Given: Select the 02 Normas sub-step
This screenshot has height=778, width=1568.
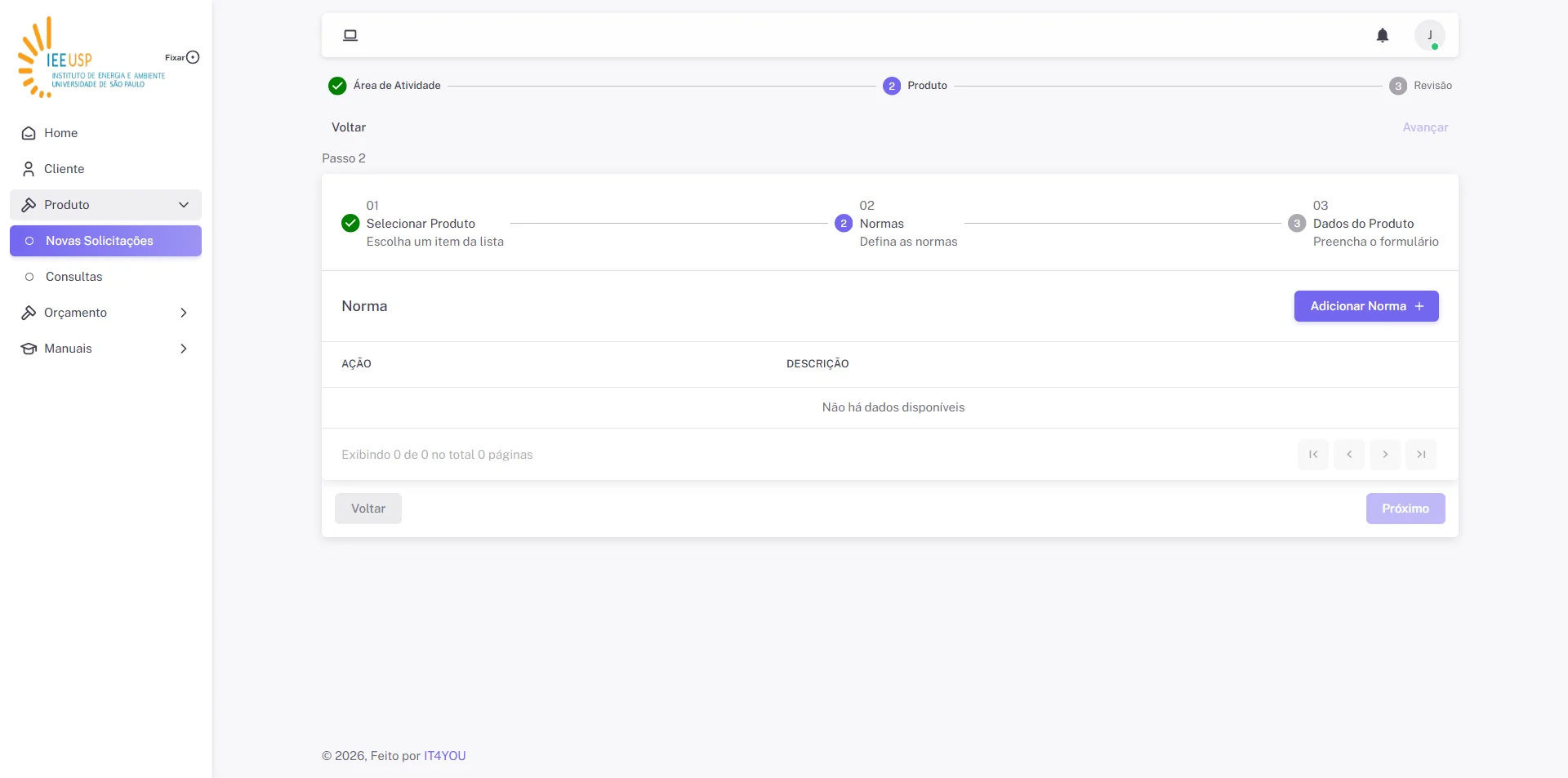Looking at the screenshot, I should [x=896, y=224].
